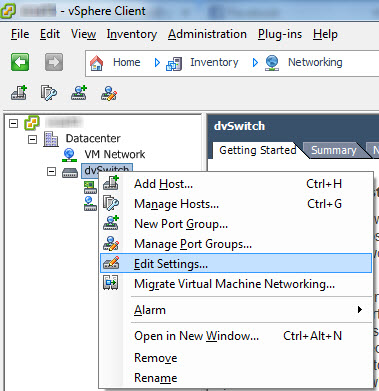Click the Migrate Virtual Machine Networking icon

[x=111, y=283]
